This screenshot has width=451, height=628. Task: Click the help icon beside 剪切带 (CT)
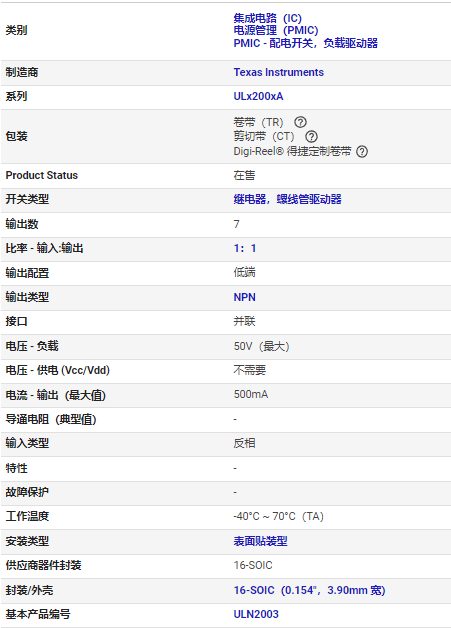(311, 137)
